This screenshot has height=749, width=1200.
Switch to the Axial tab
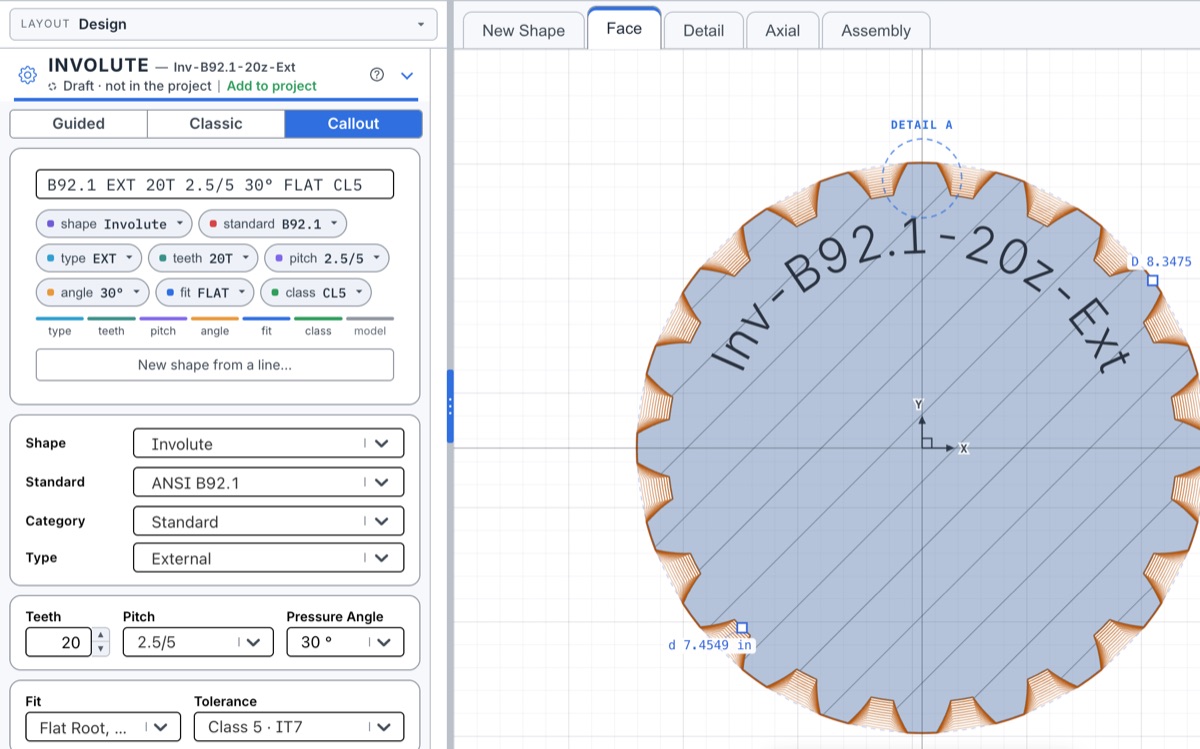pos(782,31)
